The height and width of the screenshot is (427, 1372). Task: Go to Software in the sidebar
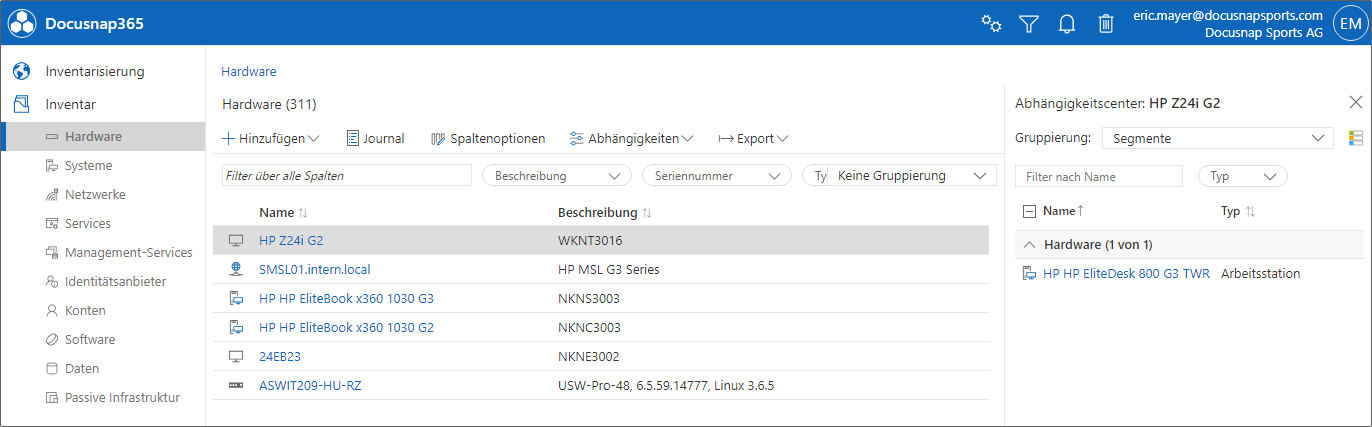90,340
